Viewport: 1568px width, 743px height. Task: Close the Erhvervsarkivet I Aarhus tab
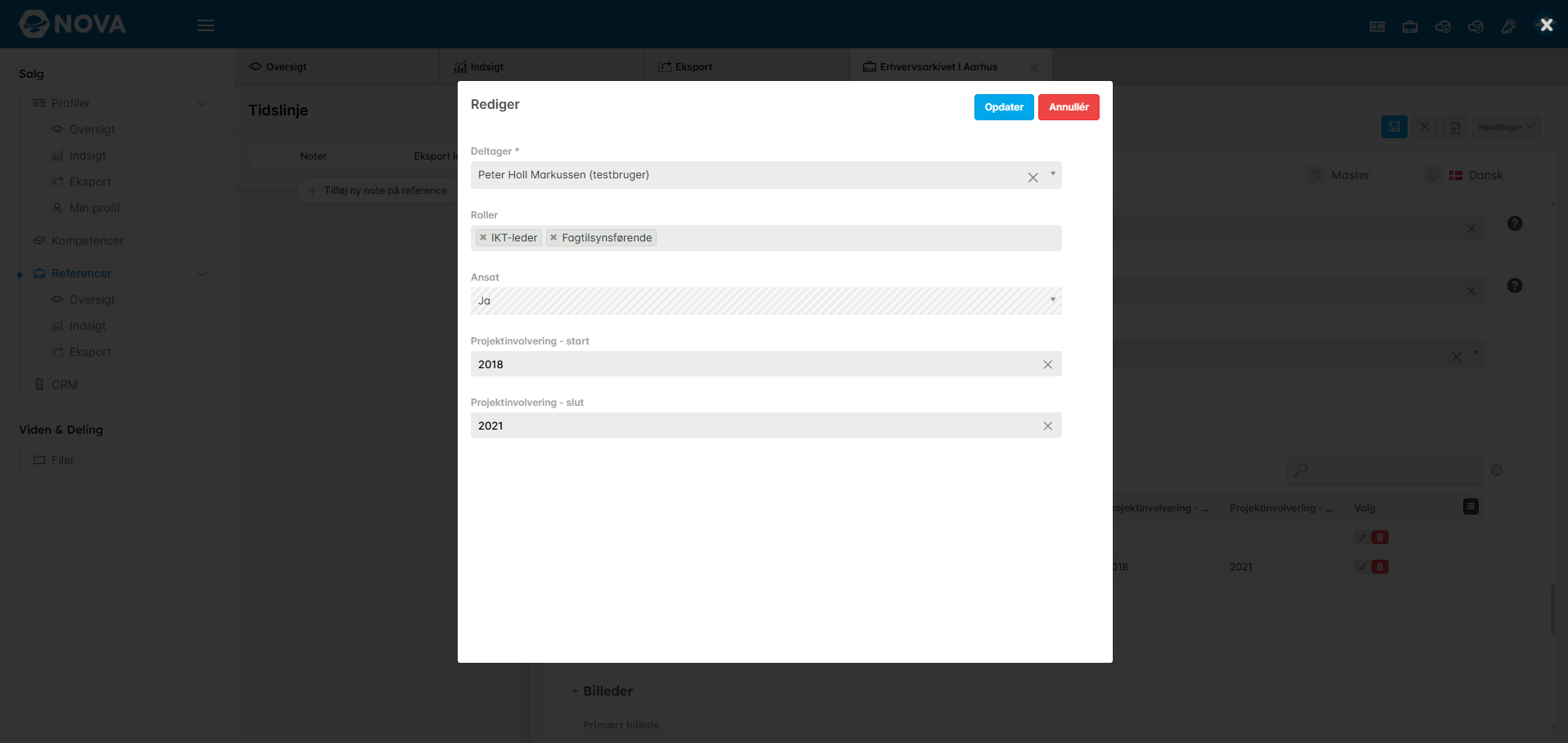pyautogui.click(x=1033, y=67)
